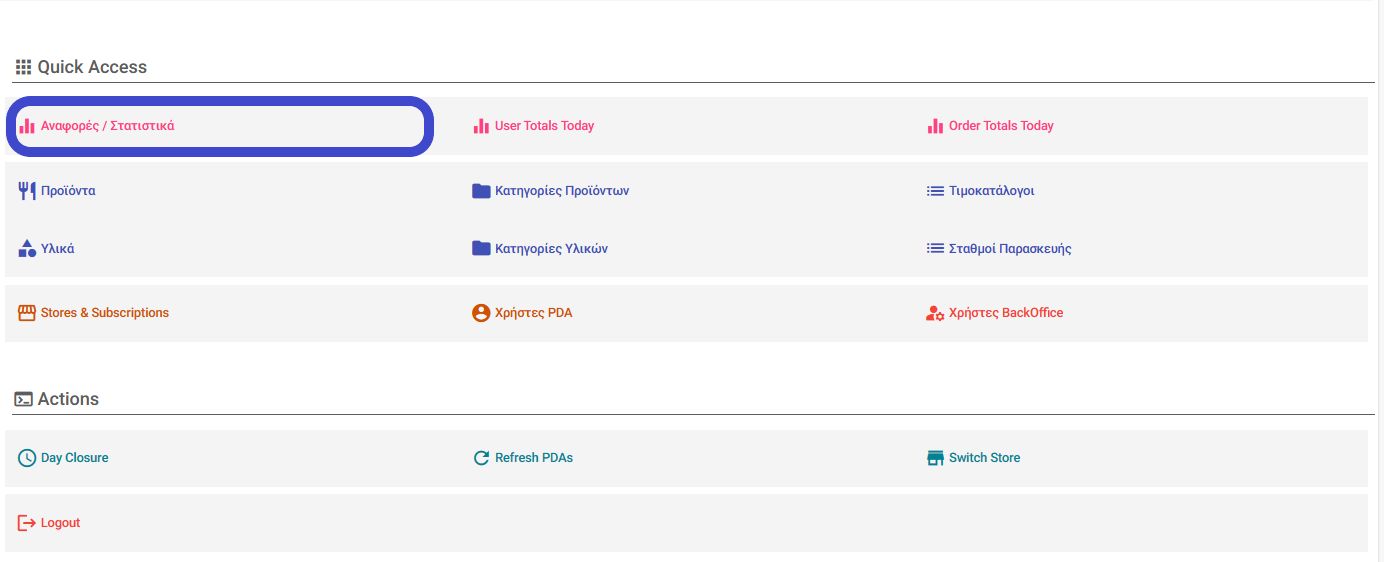Go to the Τιμοκατάλογοι price lists link
The width and height of the screenshot is (1384, 562).
[x=991, y=191]
